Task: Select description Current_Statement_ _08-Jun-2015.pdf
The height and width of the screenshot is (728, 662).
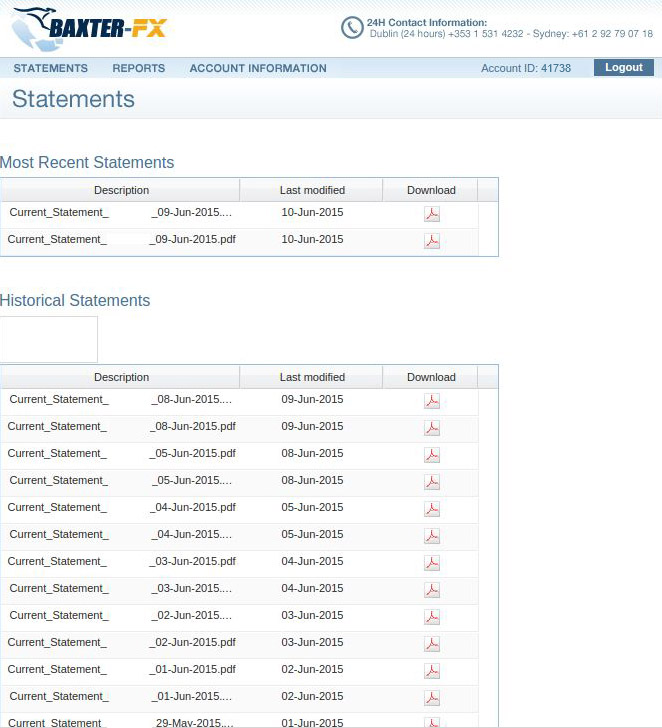Action: click(x=122, y=427)
